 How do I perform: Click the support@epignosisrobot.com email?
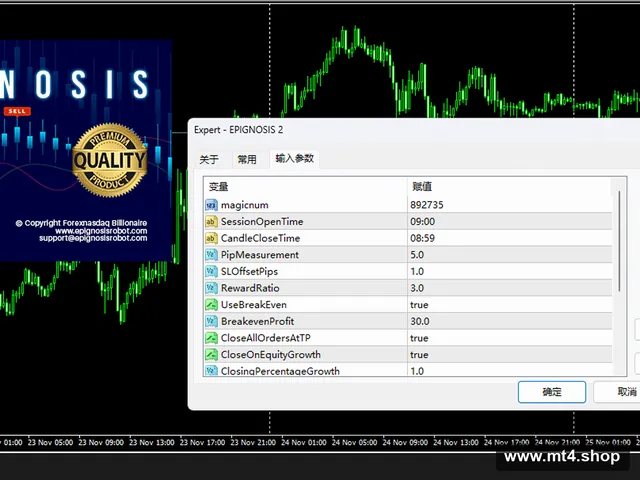click(x=93, y=238)
